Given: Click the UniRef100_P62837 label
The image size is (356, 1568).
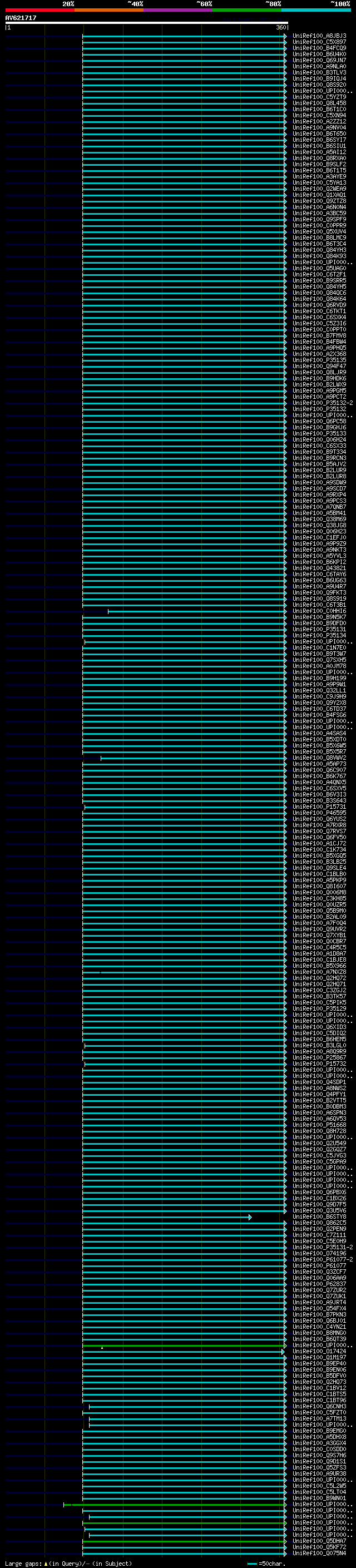Looking at the screenshot, I should (x=319, y=1284).
